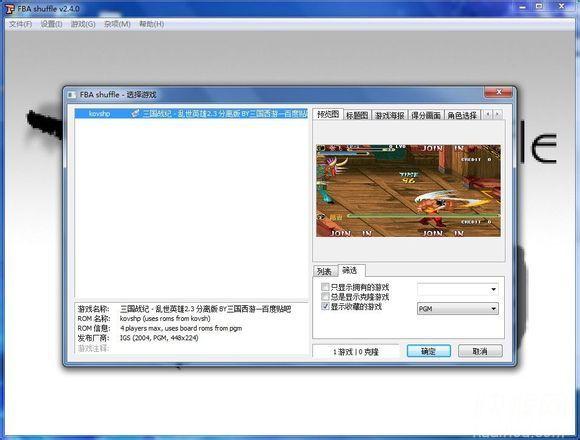
Task: Click the right tab-scroll arrow of preview tabs
Action: (x=498, y=114)
